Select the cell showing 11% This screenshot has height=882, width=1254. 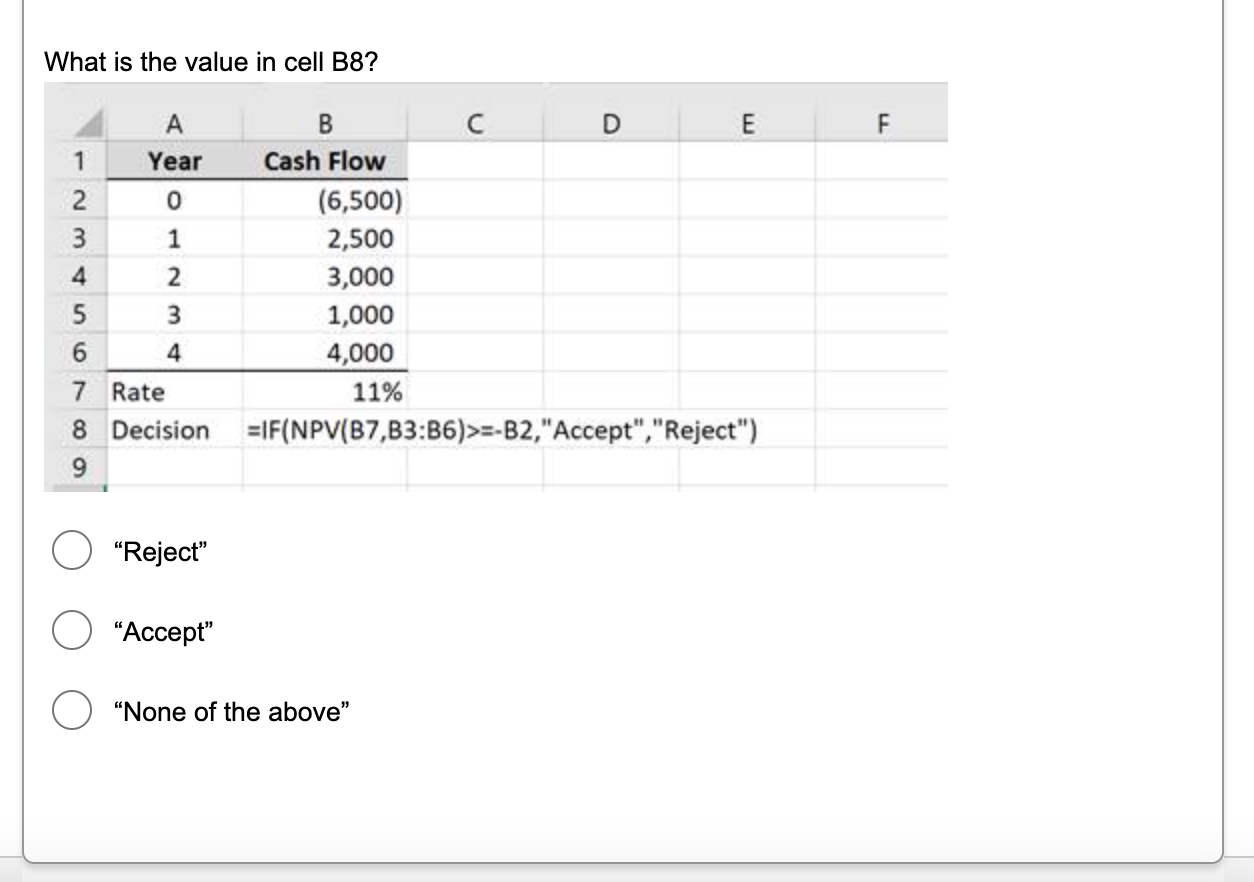324,392
